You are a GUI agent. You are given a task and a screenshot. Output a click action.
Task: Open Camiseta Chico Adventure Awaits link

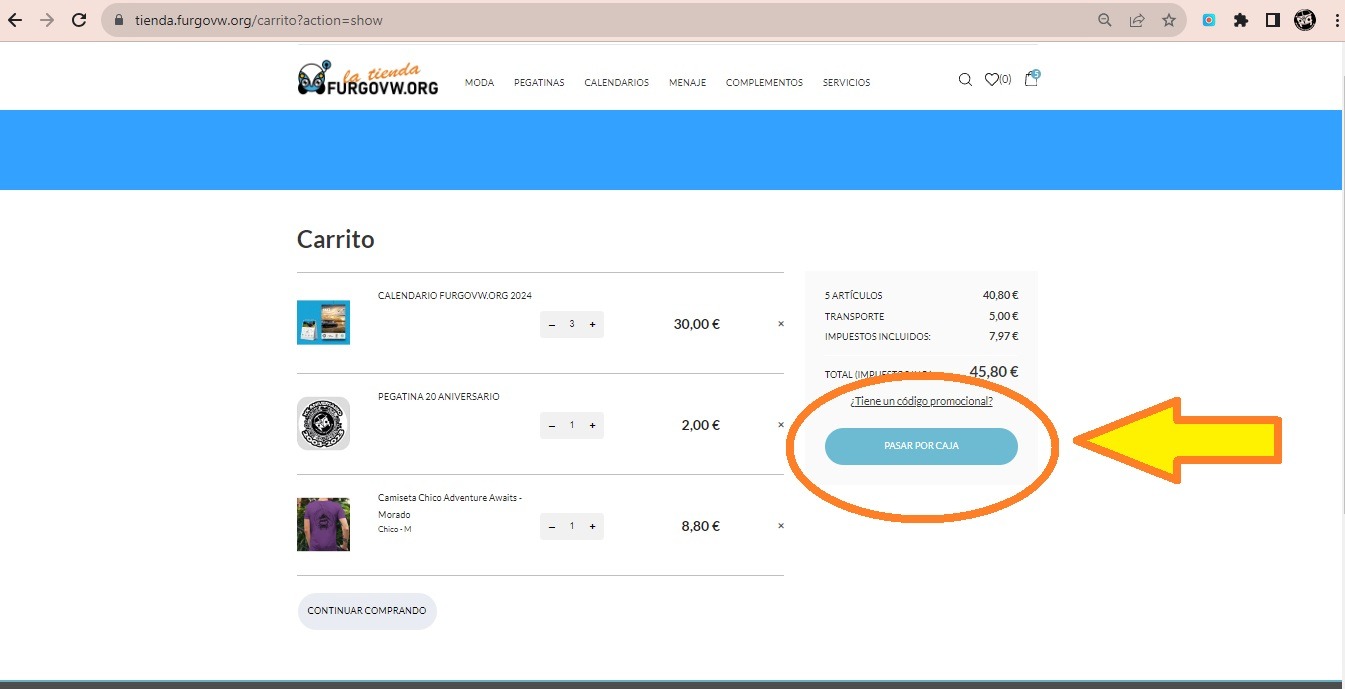pyautogui.click(x=450, y=506)
